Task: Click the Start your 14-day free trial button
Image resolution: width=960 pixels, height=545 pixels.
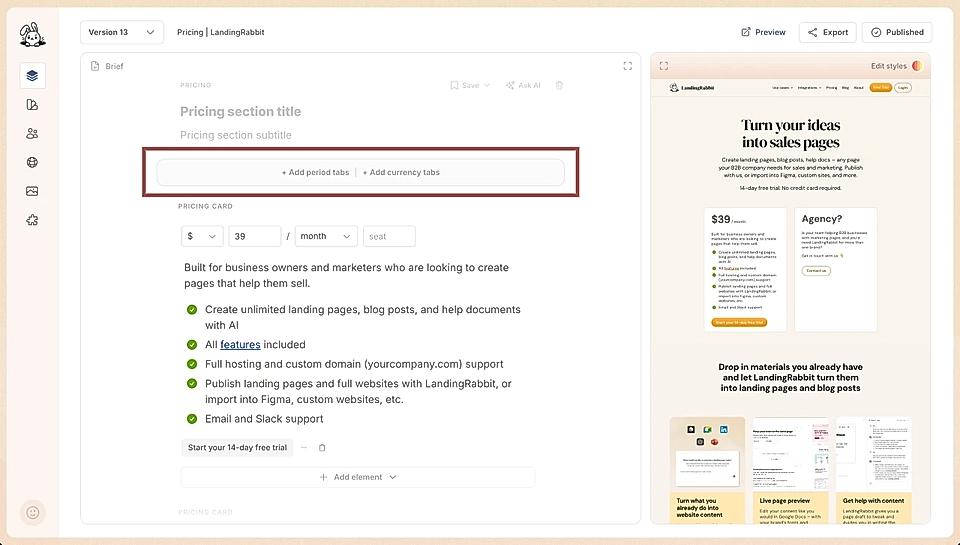Action: [x=238, y=448]
